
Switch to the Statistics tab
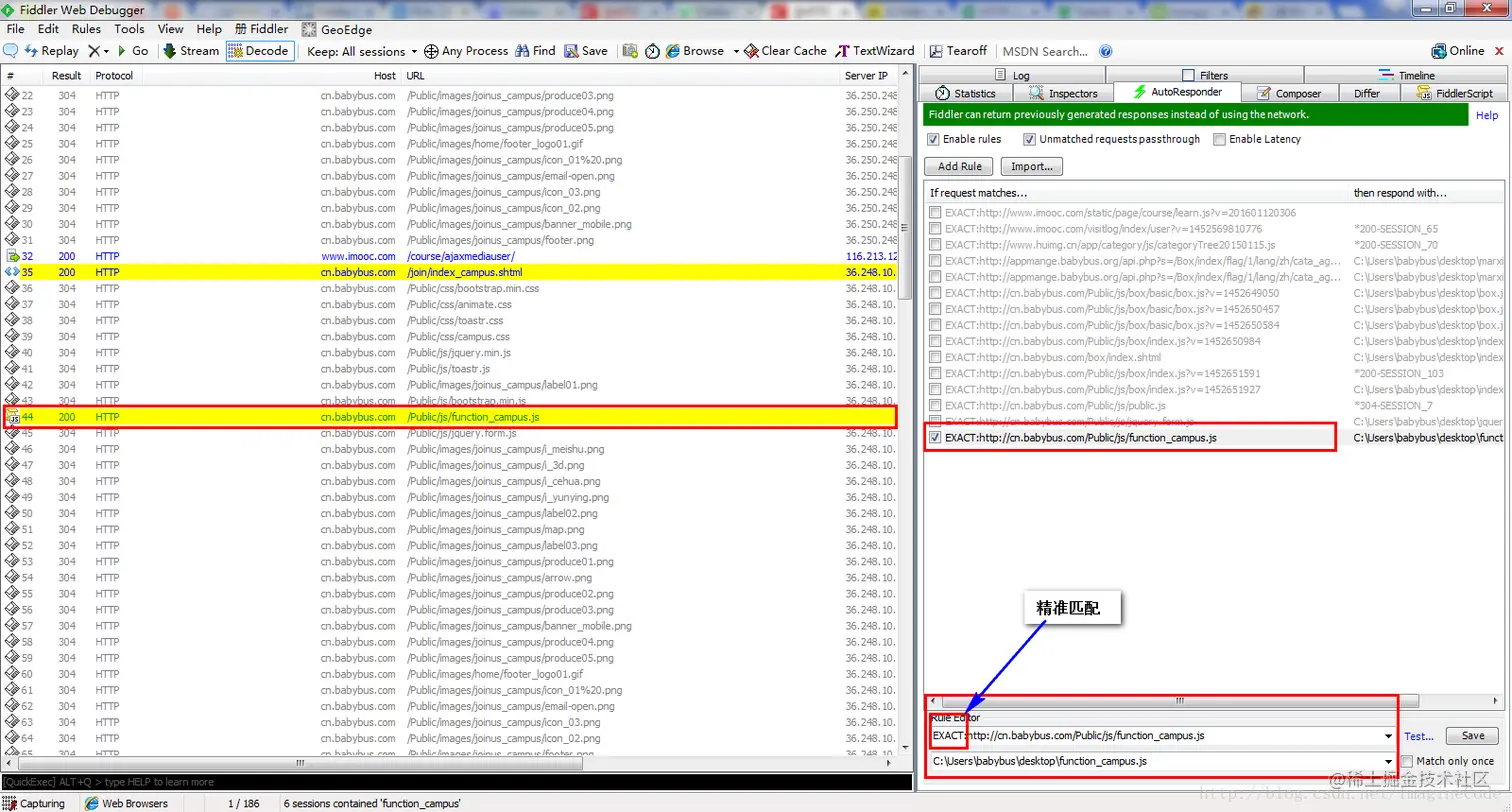click(x=966, y=93)
